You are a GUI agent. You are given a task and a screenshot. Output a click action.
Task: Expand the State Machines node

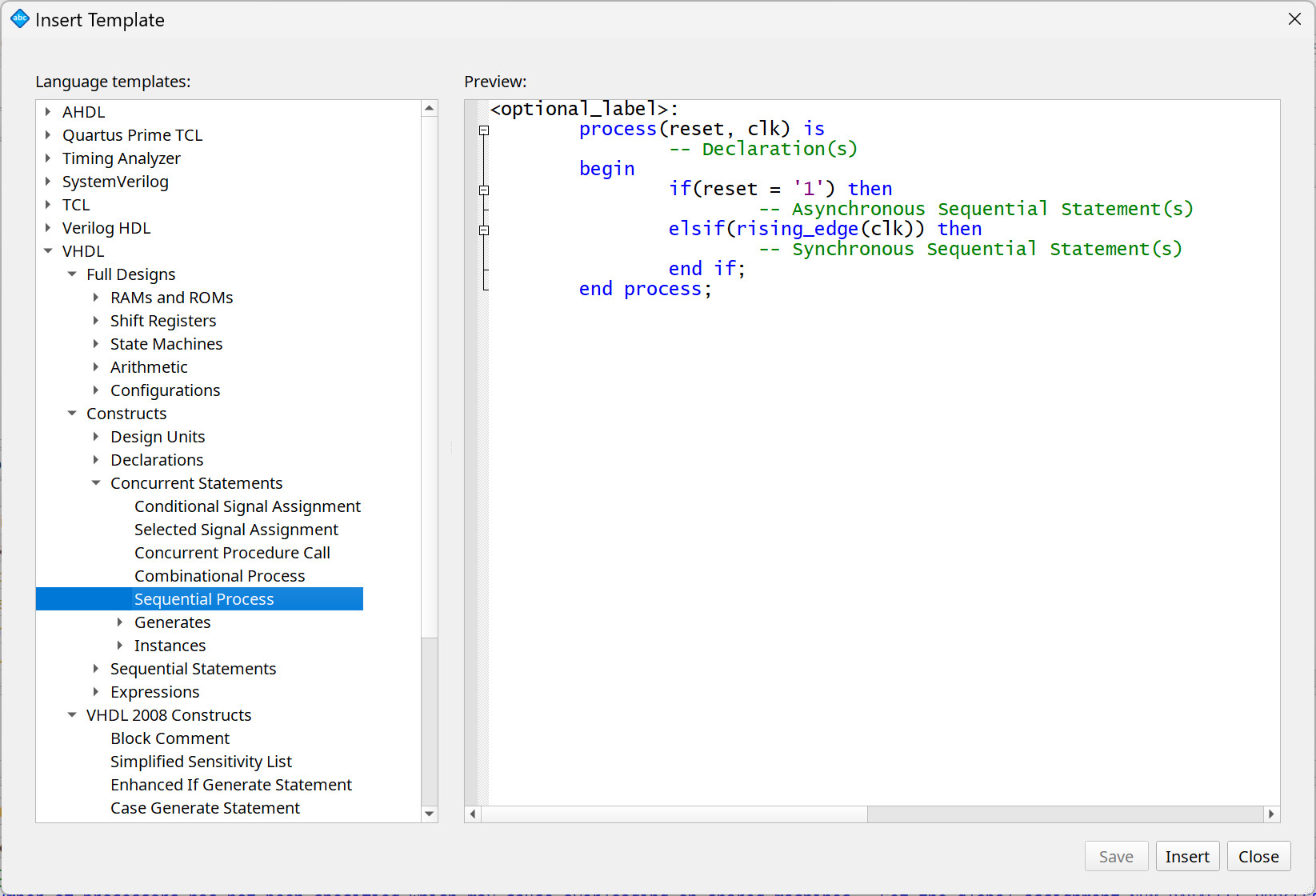coord(96,344)
